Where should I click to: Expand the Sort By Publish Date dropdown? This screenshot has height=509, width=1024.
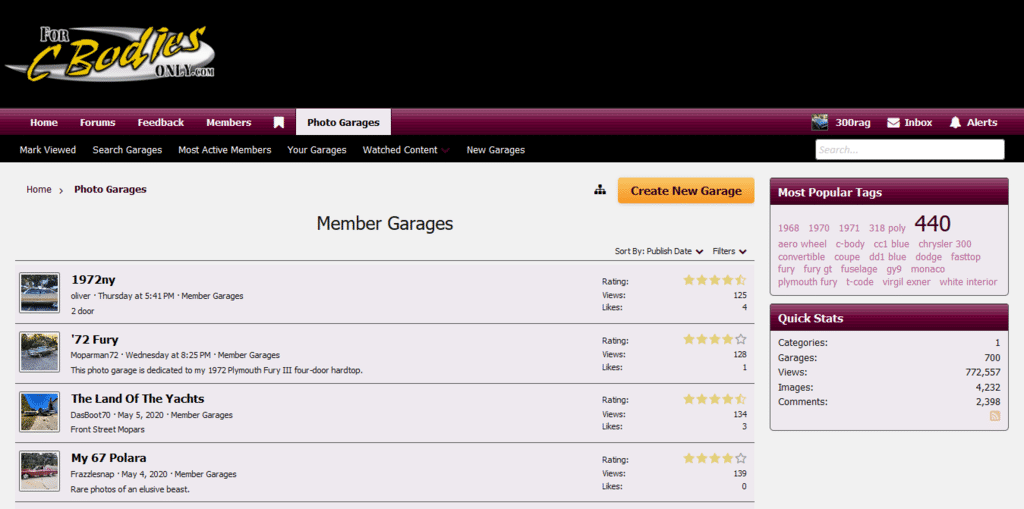pyautogui.click(x=659, y=251)
